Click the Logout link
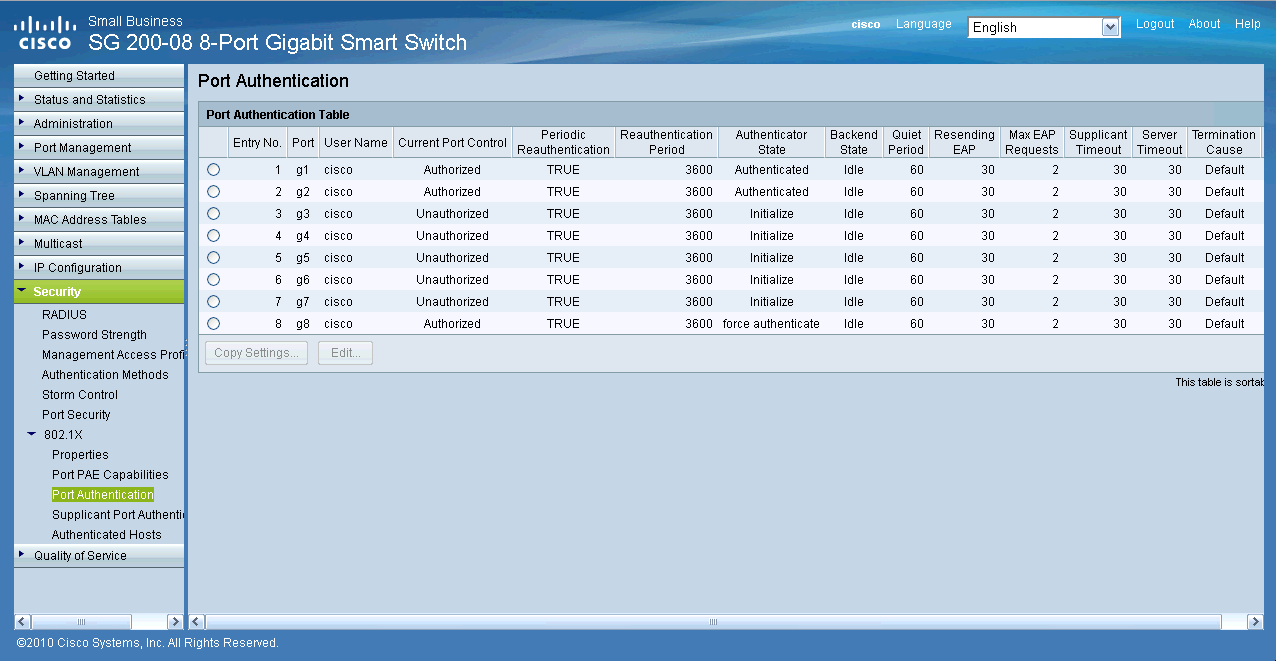 click(1155, 24)
